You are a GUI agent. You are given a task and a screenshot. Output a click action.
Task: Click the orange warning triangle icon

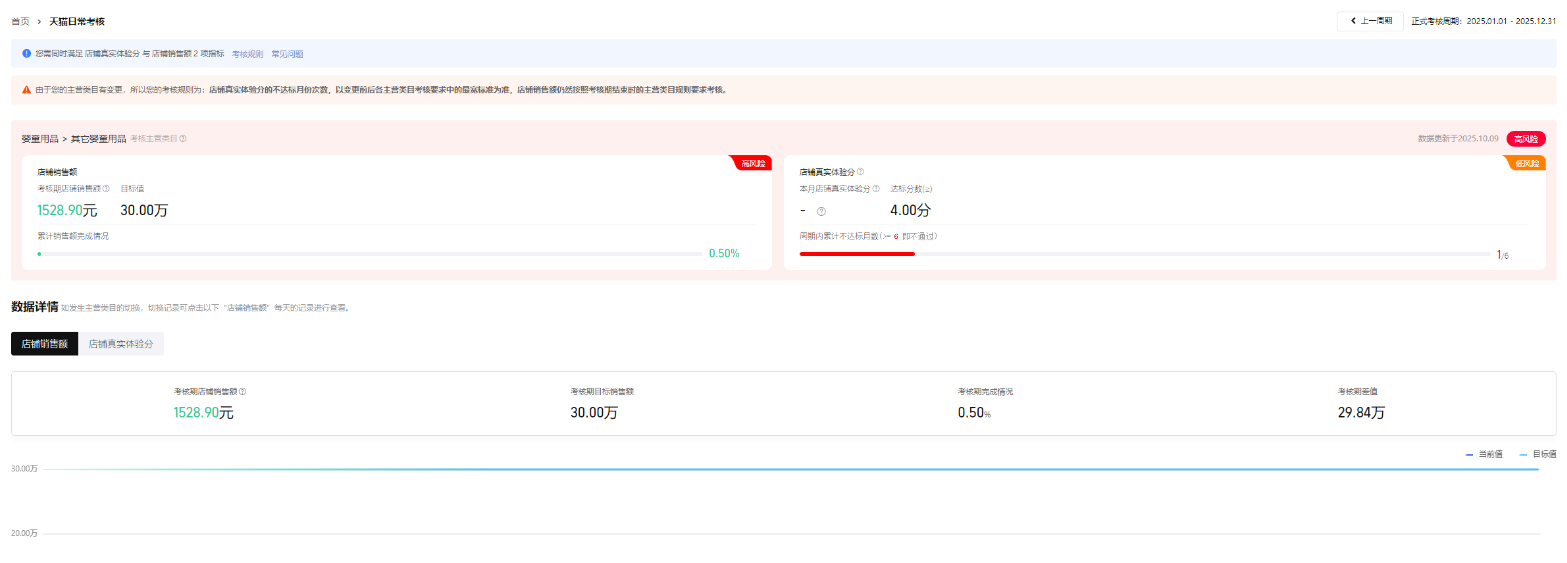click(x=26, y=89)
